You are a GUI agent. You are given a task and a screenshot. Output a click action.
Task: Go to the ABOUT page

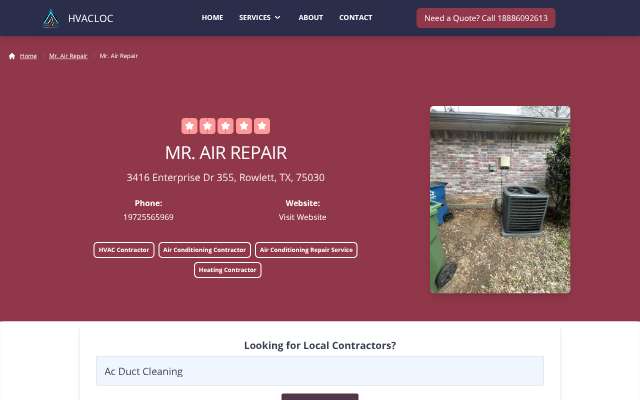tap(311, 18)
